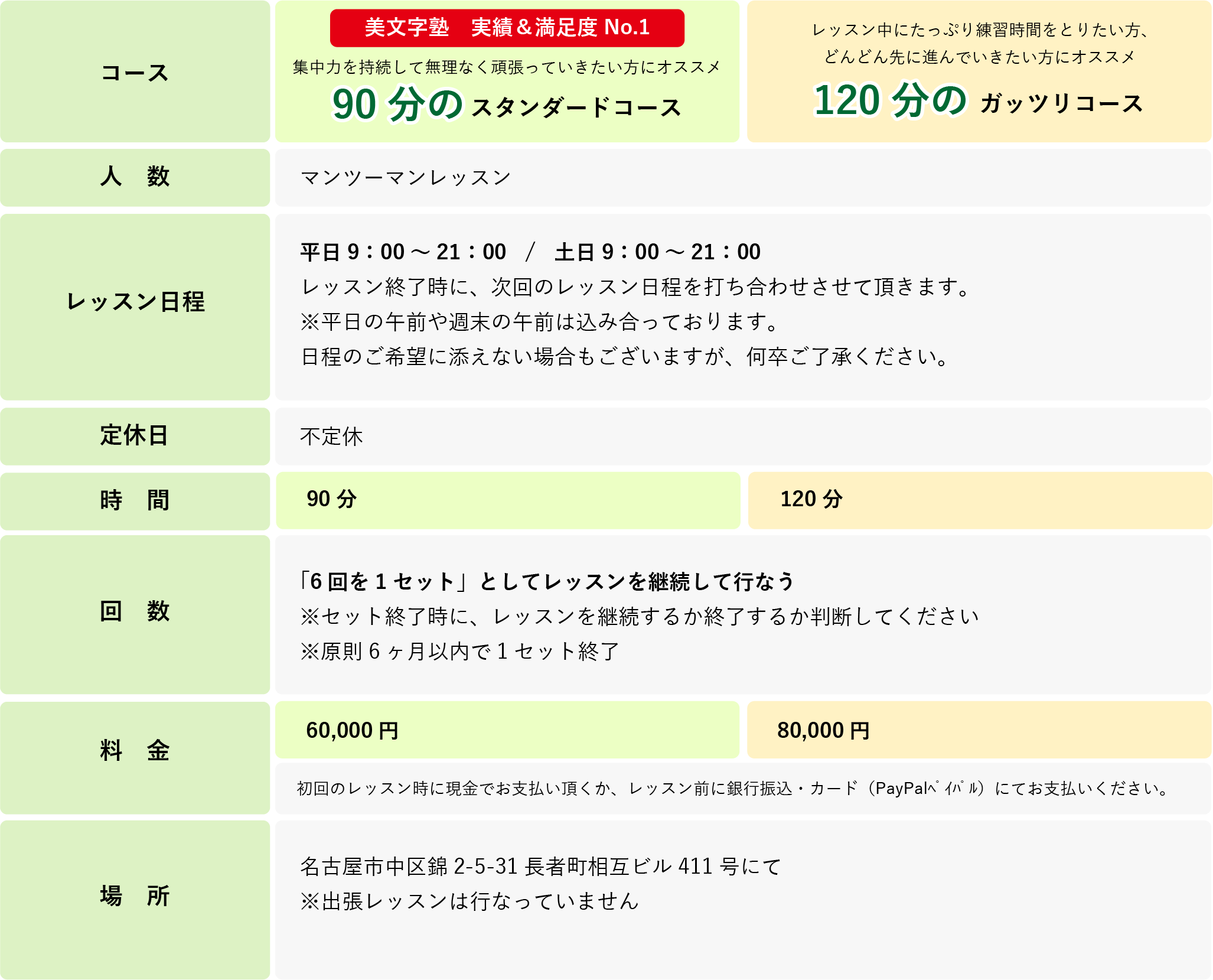Image resolution: width=1213 pixels, height=980 pixels.
Task: Click the レッスン日程 row label
Action: pos(135,302)
